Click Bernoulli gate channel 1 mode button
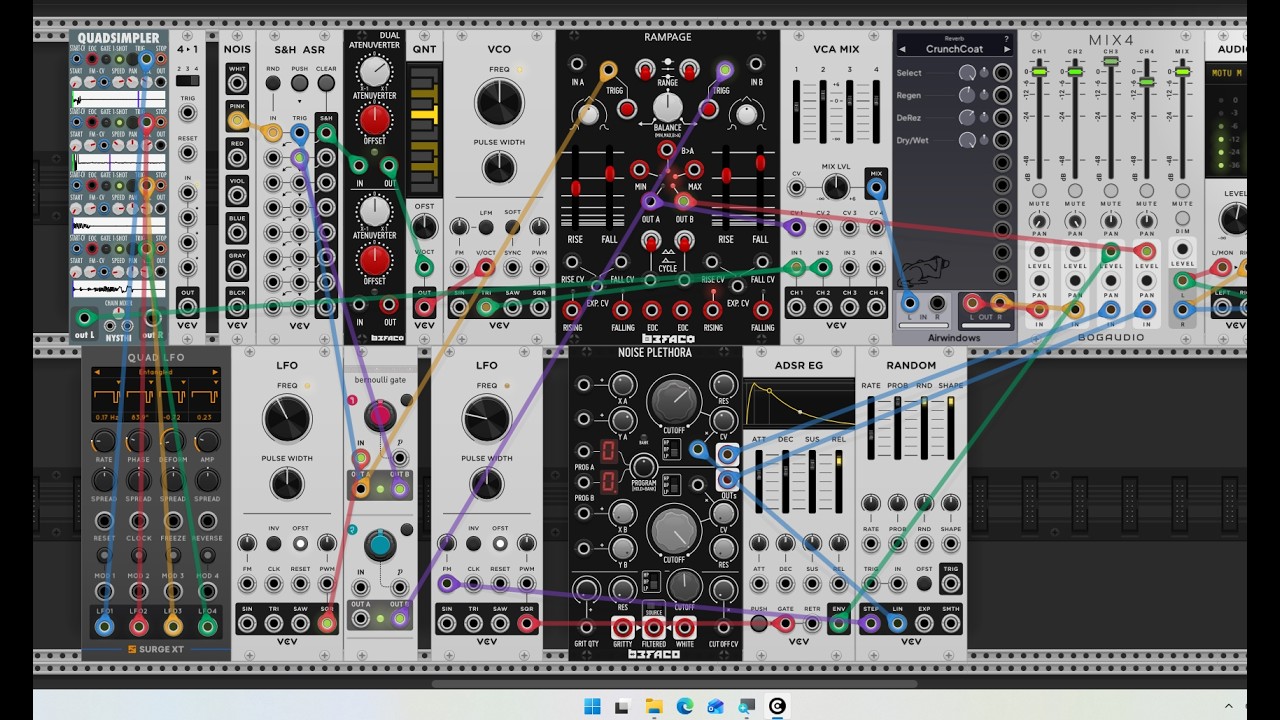This screenshot has width=1280, height=720. pos(406,400)
